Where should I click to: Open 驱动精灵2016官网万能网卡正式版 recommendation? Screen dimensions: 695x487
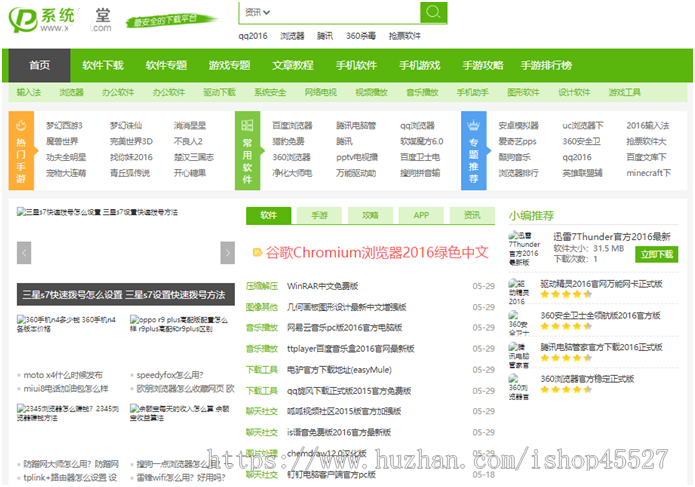[x=601, y=284]
